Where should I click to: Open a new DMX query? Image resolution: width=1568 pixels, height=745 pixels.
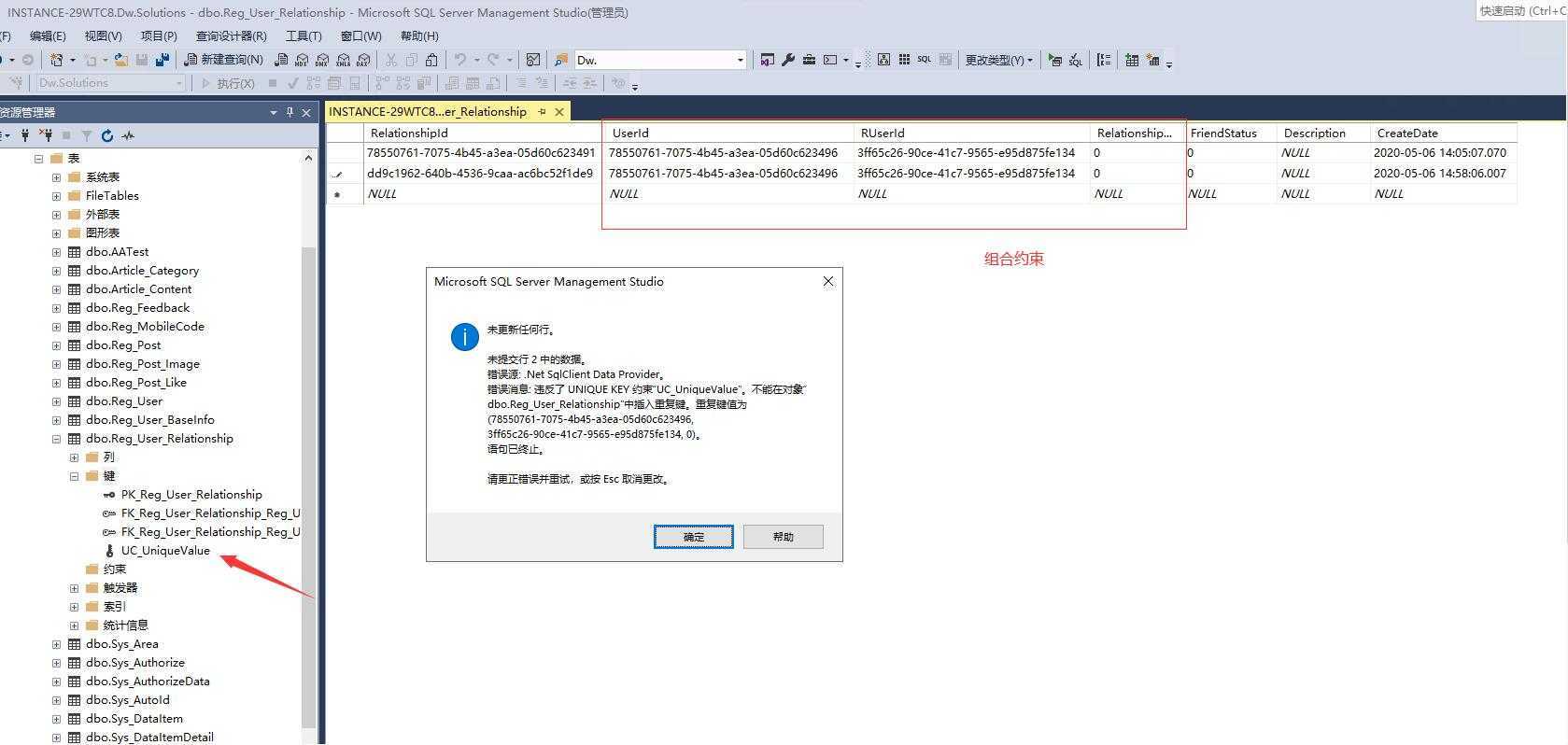pyautogui.click(x=322, y=60)
